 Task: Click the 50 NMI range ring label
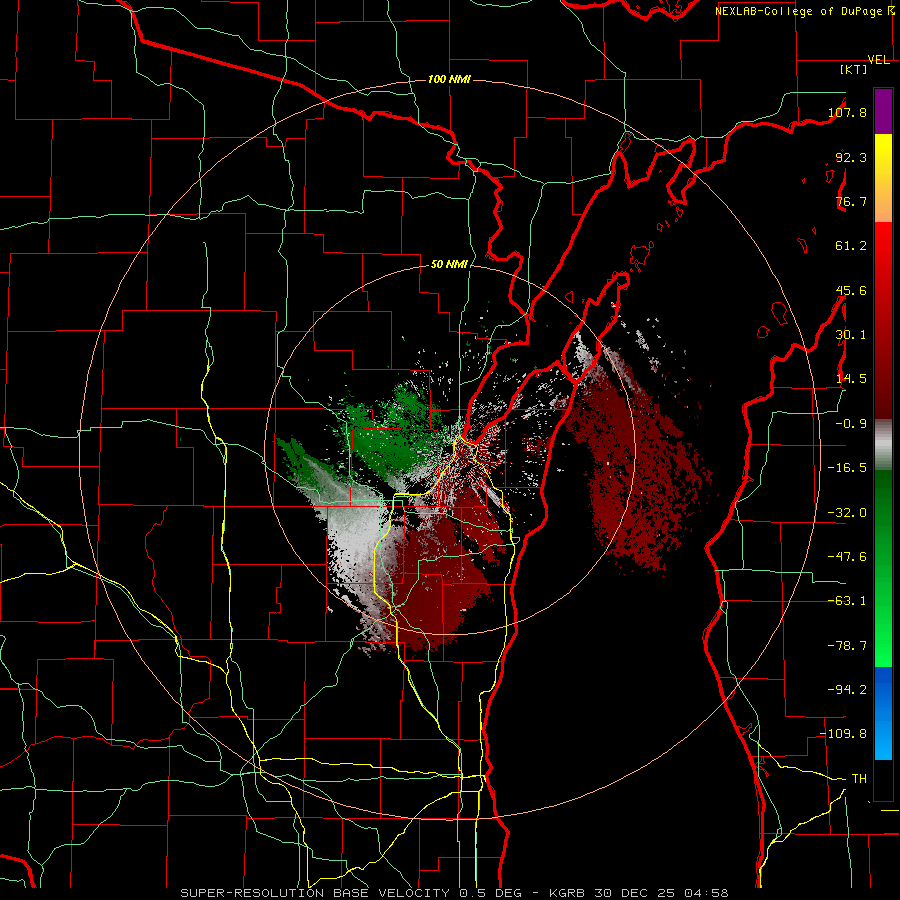click(449, 265)
